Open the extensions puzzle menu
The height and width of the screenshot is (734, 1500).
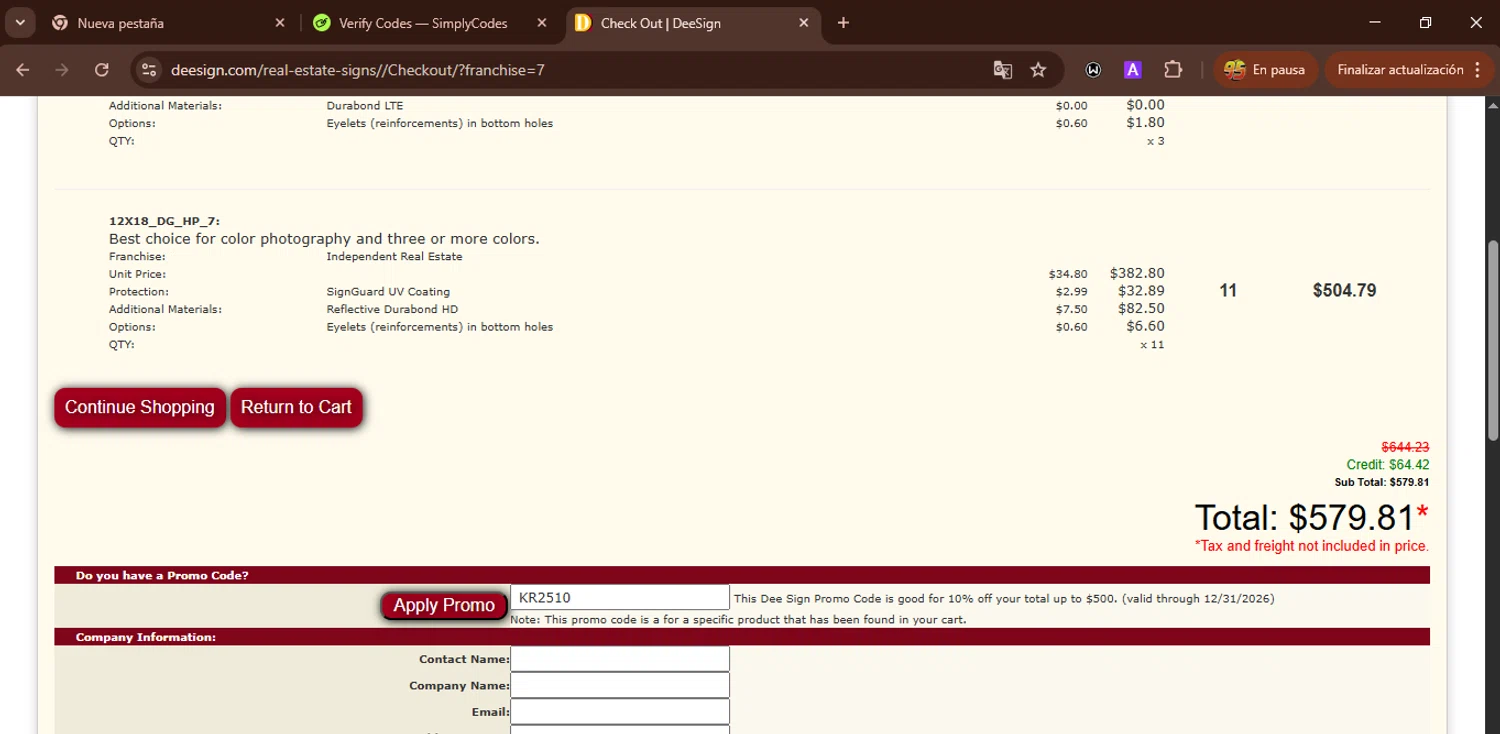click(1173, 70)
